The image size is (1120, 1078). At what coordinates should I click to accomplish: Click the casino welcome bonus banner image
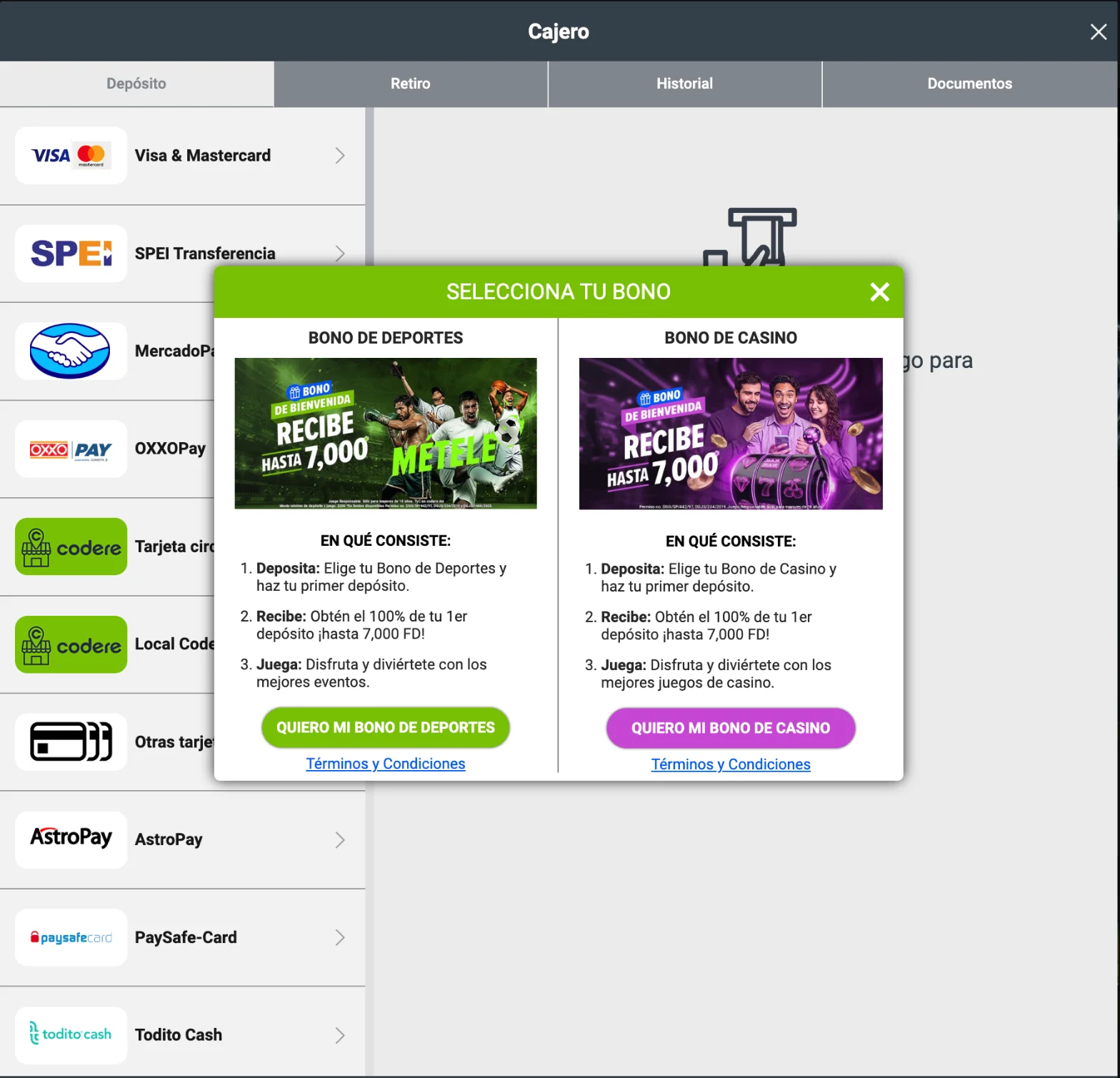(731, 434)
